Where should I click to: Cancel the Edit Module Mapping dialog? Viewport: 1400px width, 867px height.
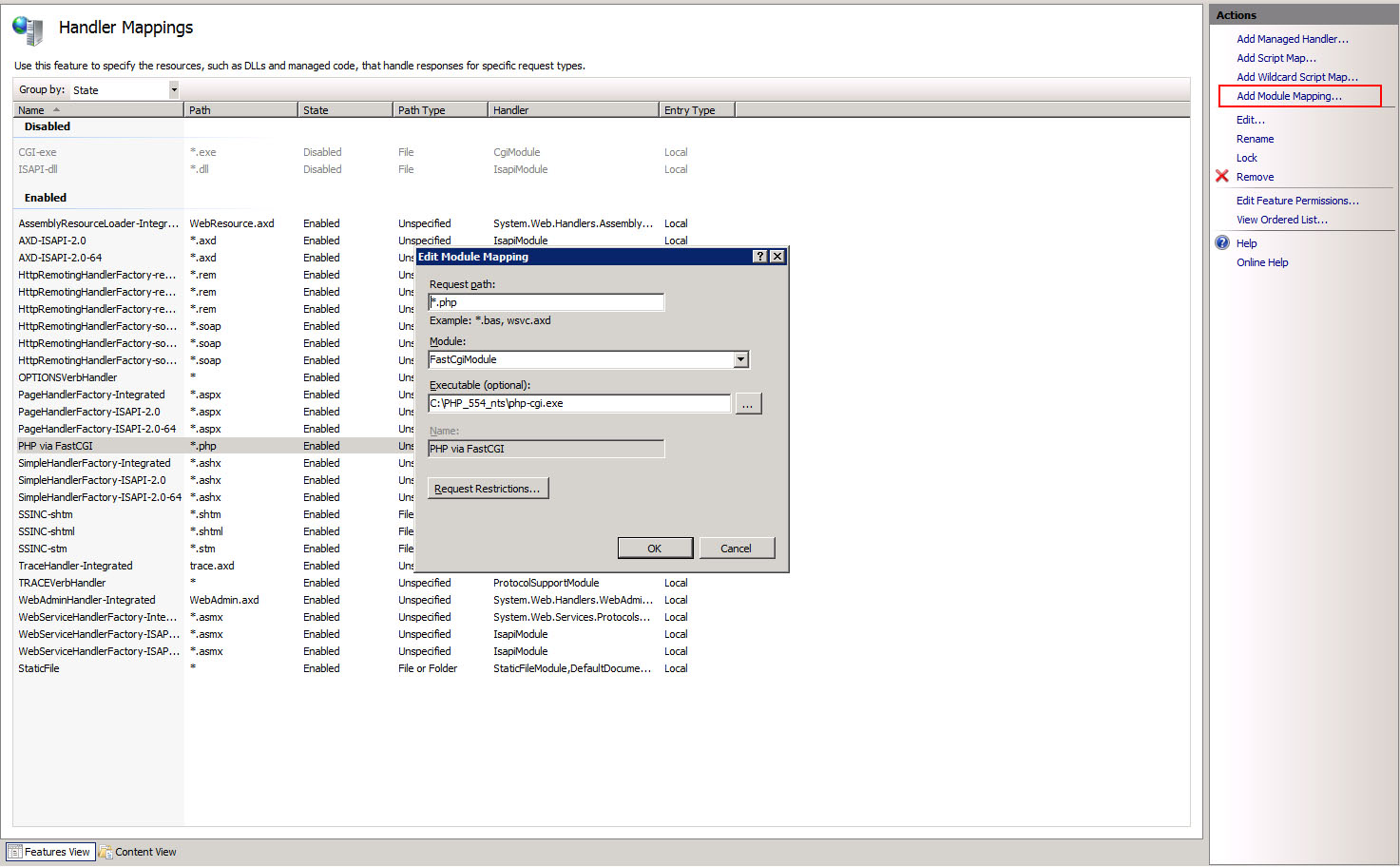(737, 548)
